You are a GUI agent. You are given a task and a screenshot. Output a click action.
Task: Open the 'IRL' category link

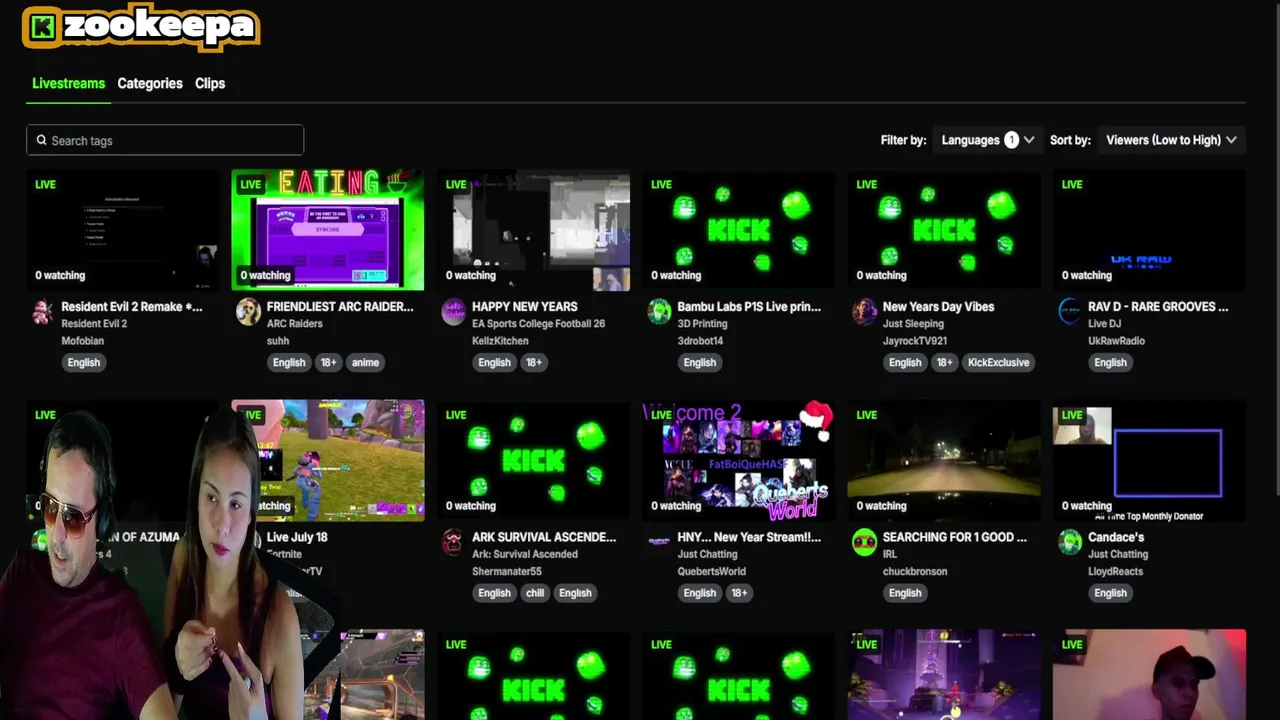click(890, 554)
